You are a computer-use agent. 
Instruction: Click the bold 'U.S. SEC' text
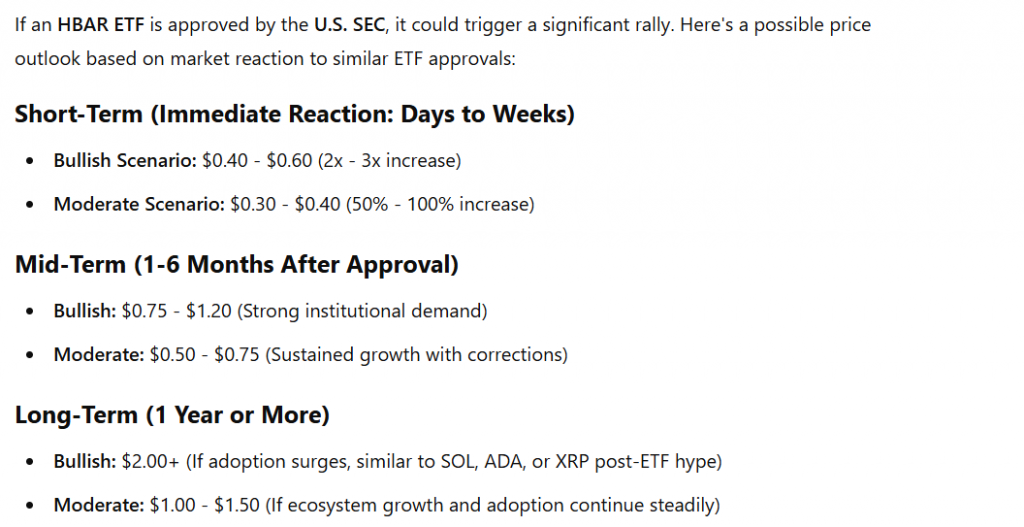(349, 25)
